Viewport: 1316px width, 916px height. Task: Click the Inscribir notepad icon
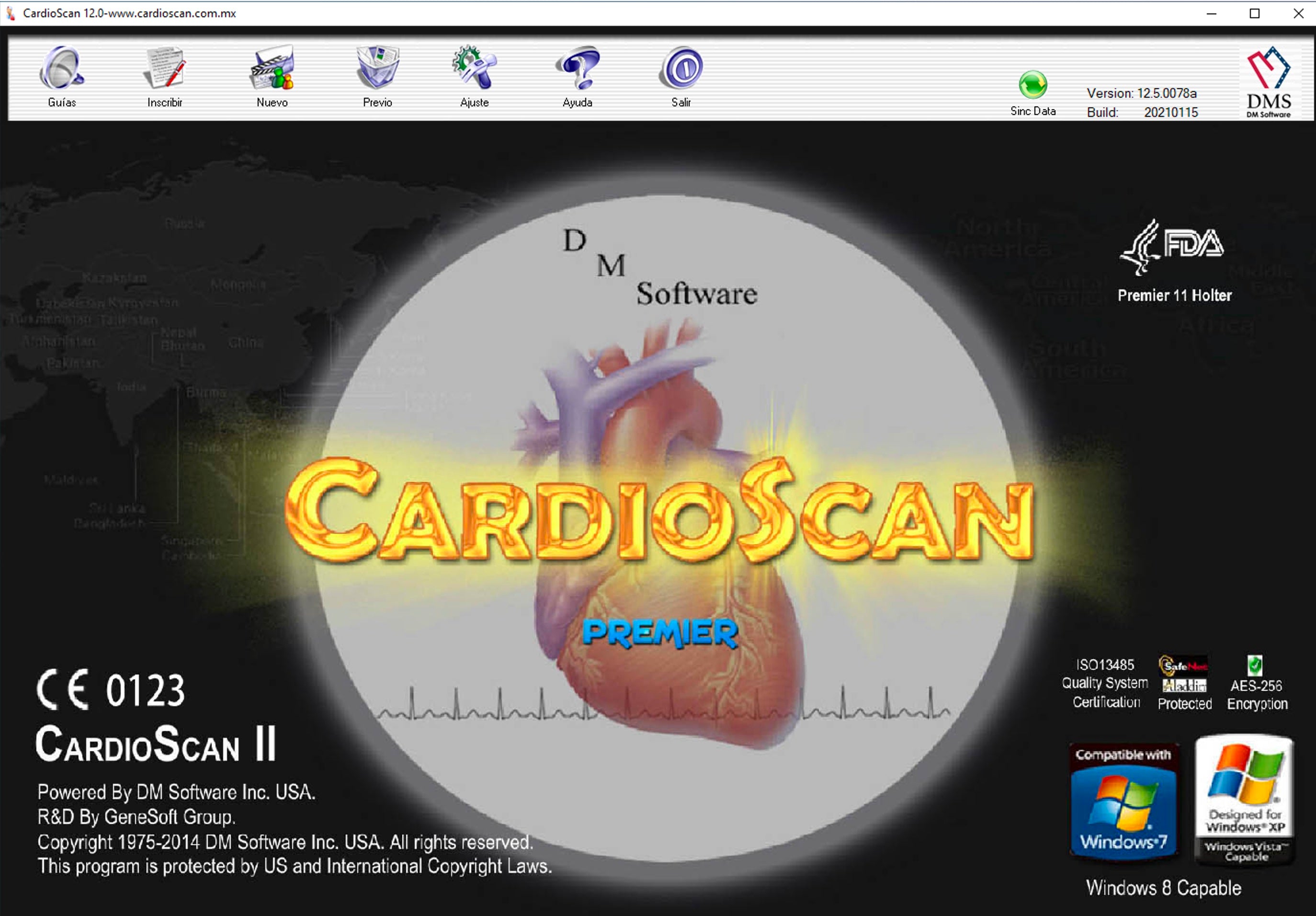[x=165, y=69]
